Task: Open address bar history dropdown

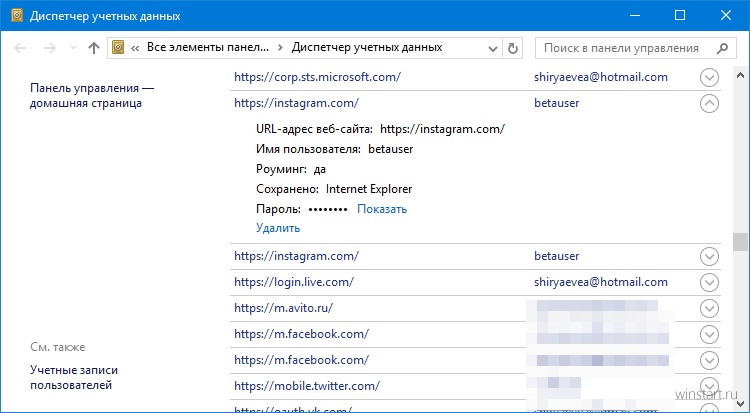Action: pyautogui.click(x=493, y=48)
